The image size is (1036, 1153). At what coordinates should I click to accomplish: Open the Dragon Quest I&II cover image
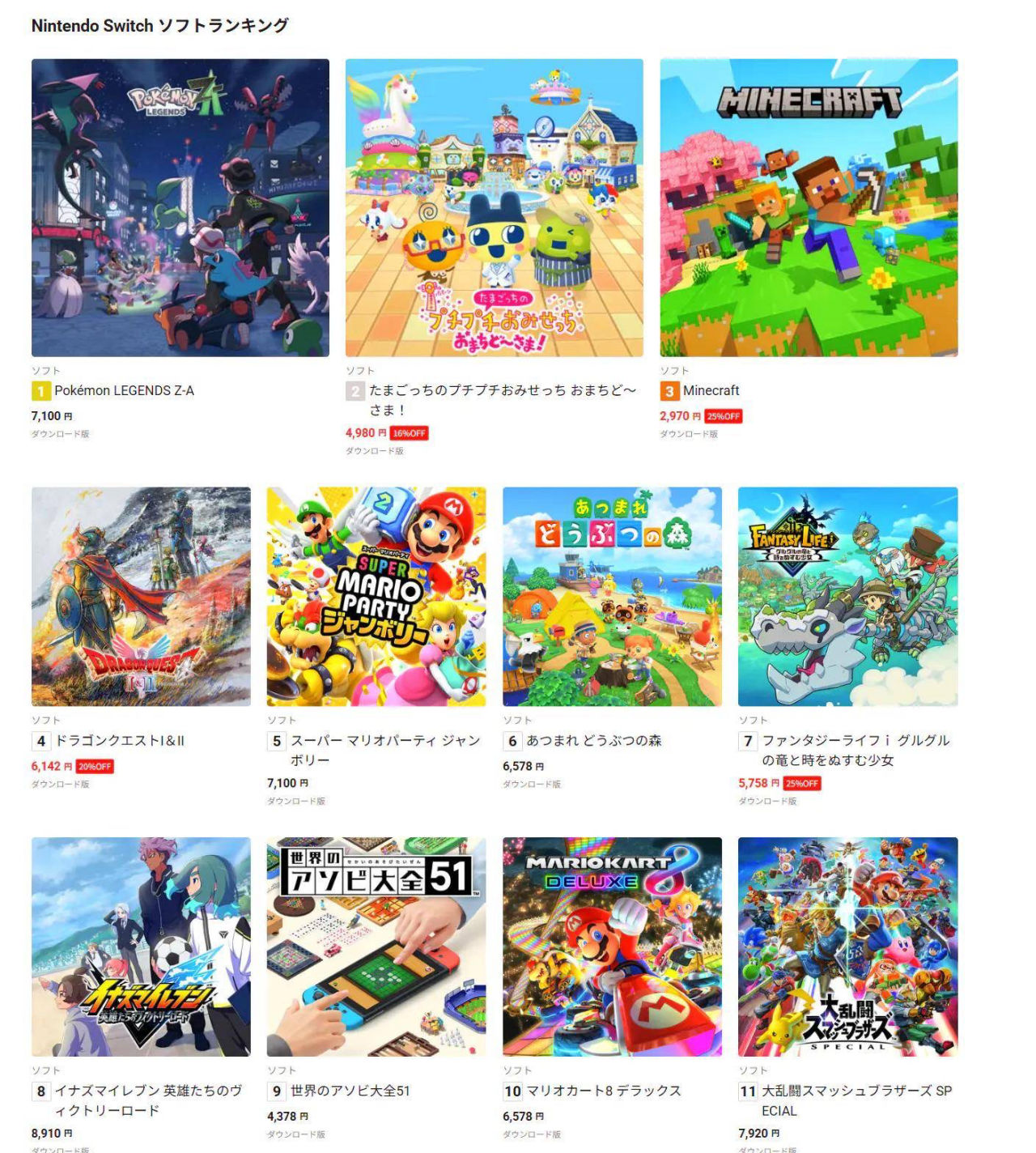(141, 597)
